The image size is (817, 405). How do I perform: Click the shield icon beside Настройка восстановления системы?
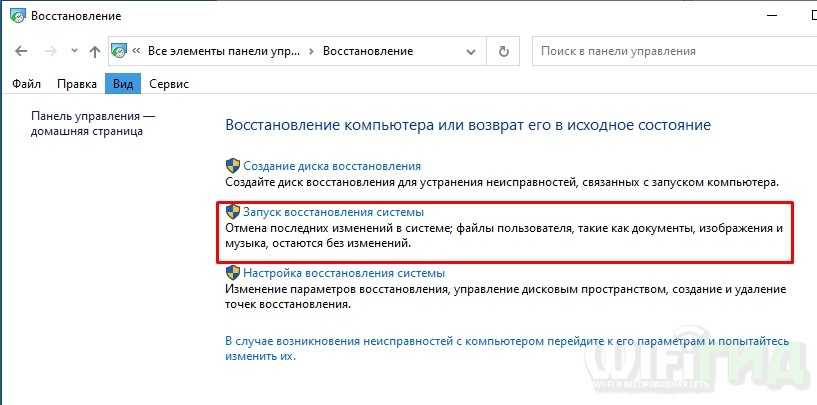coord(233,273)
